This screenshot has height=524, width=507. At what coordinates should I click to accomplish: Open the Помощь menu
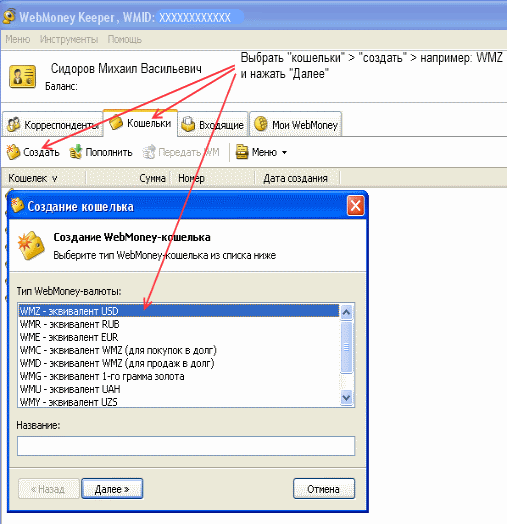point(125,39)
